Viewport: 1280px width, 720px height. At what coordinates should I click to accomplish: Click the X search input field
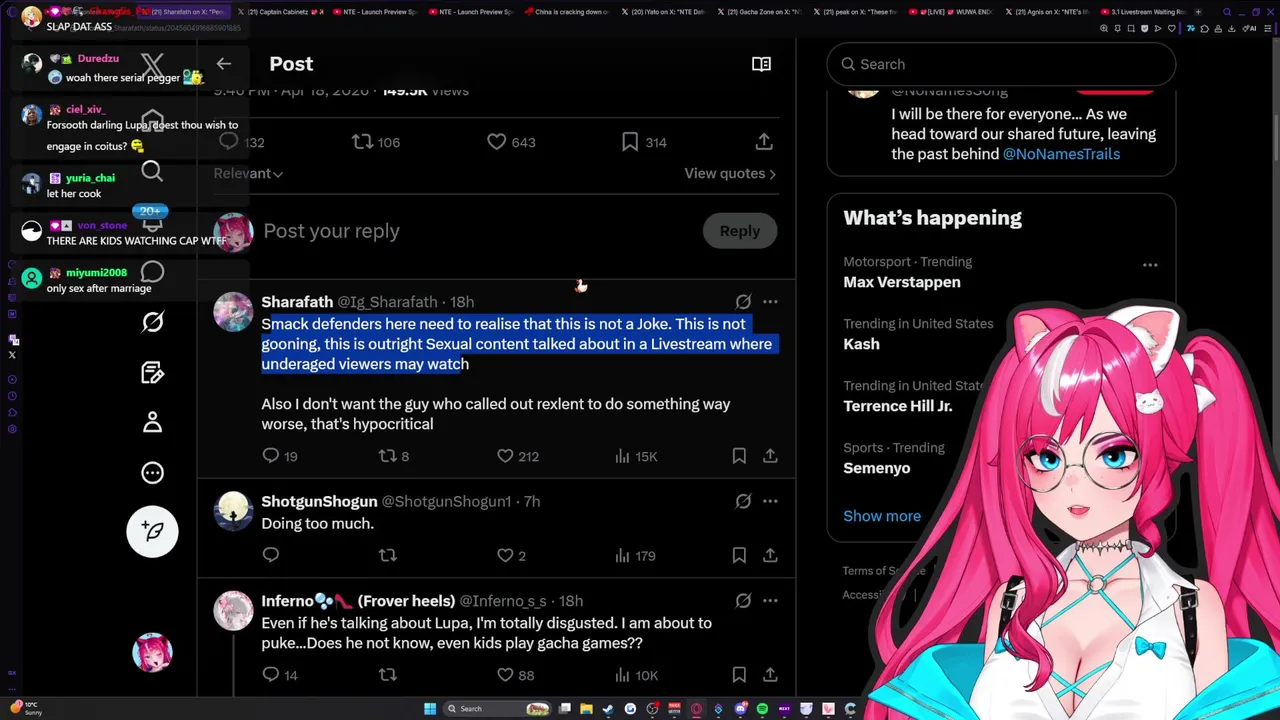tap(1001, 64)
